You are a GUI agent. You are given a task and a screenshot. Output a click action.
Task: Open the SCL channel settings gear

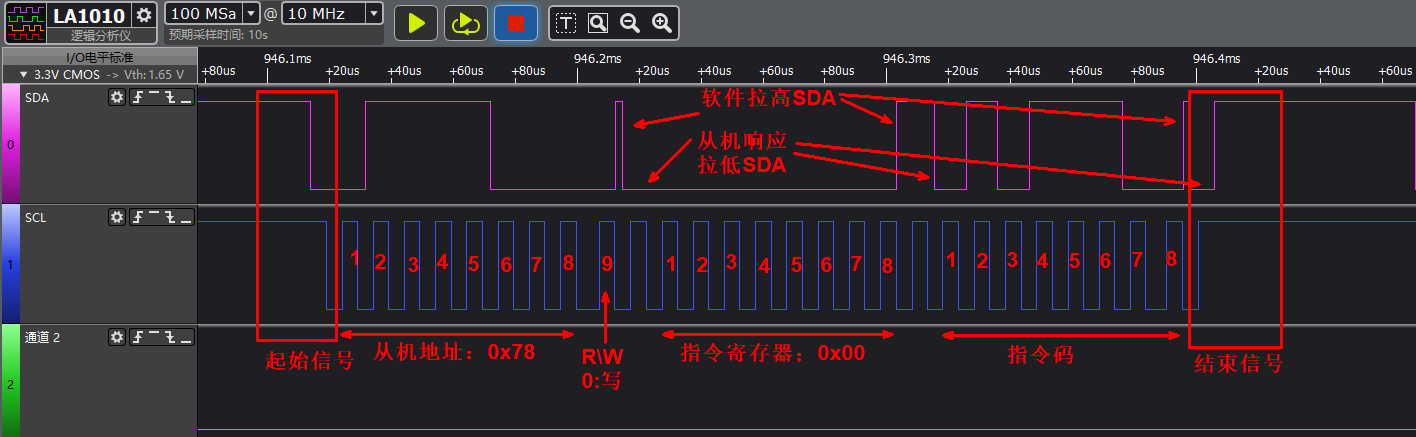coord(117,217)
